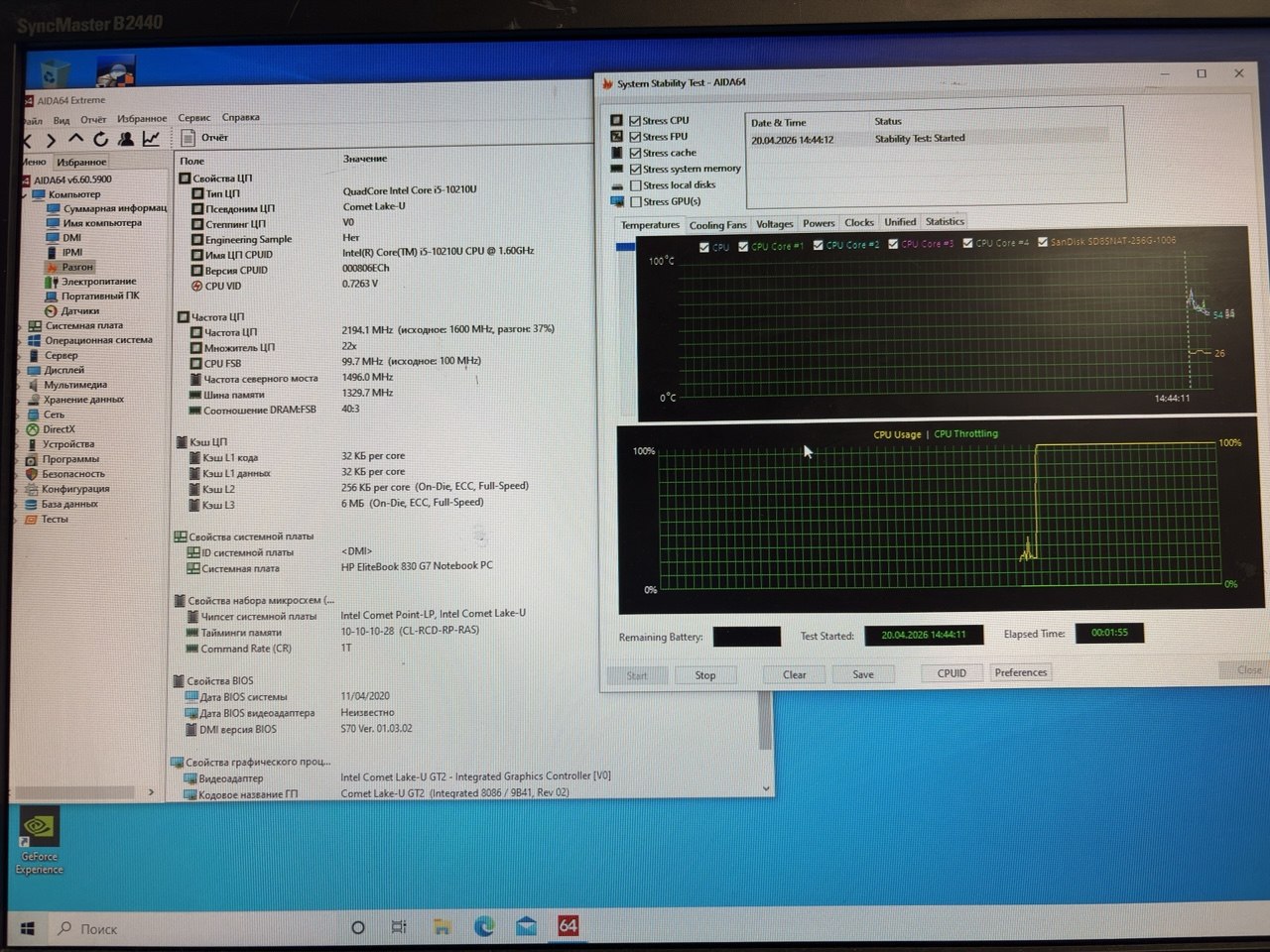Hide CPU Core #1 temperature graph line
This screenshot has height=952, width=1270.
tap(743, 247)
